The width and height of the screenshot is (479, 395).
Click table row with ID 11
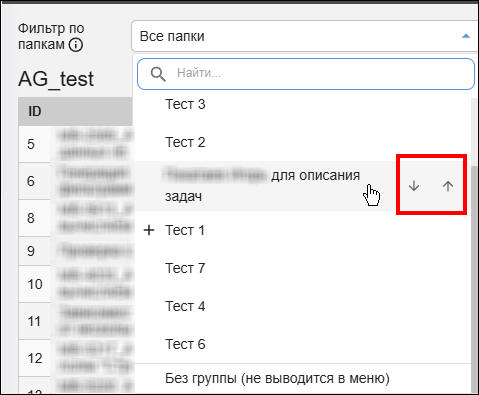click(76, 321)
